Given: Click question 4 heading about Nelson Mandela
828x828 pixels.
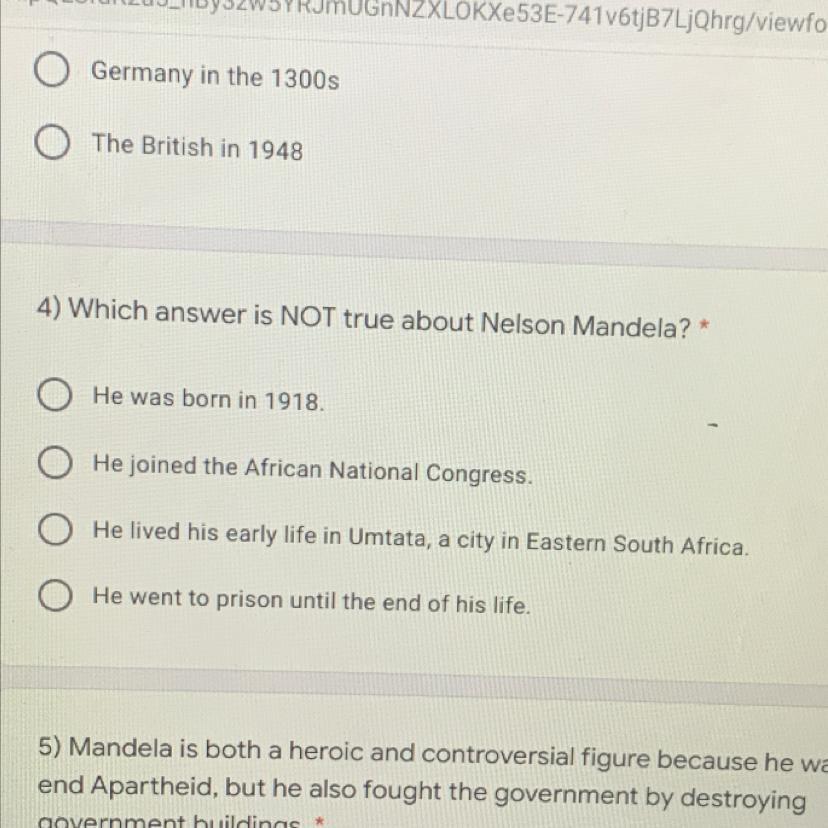Looking at the screenshot, I should click(x=363, y=318).
